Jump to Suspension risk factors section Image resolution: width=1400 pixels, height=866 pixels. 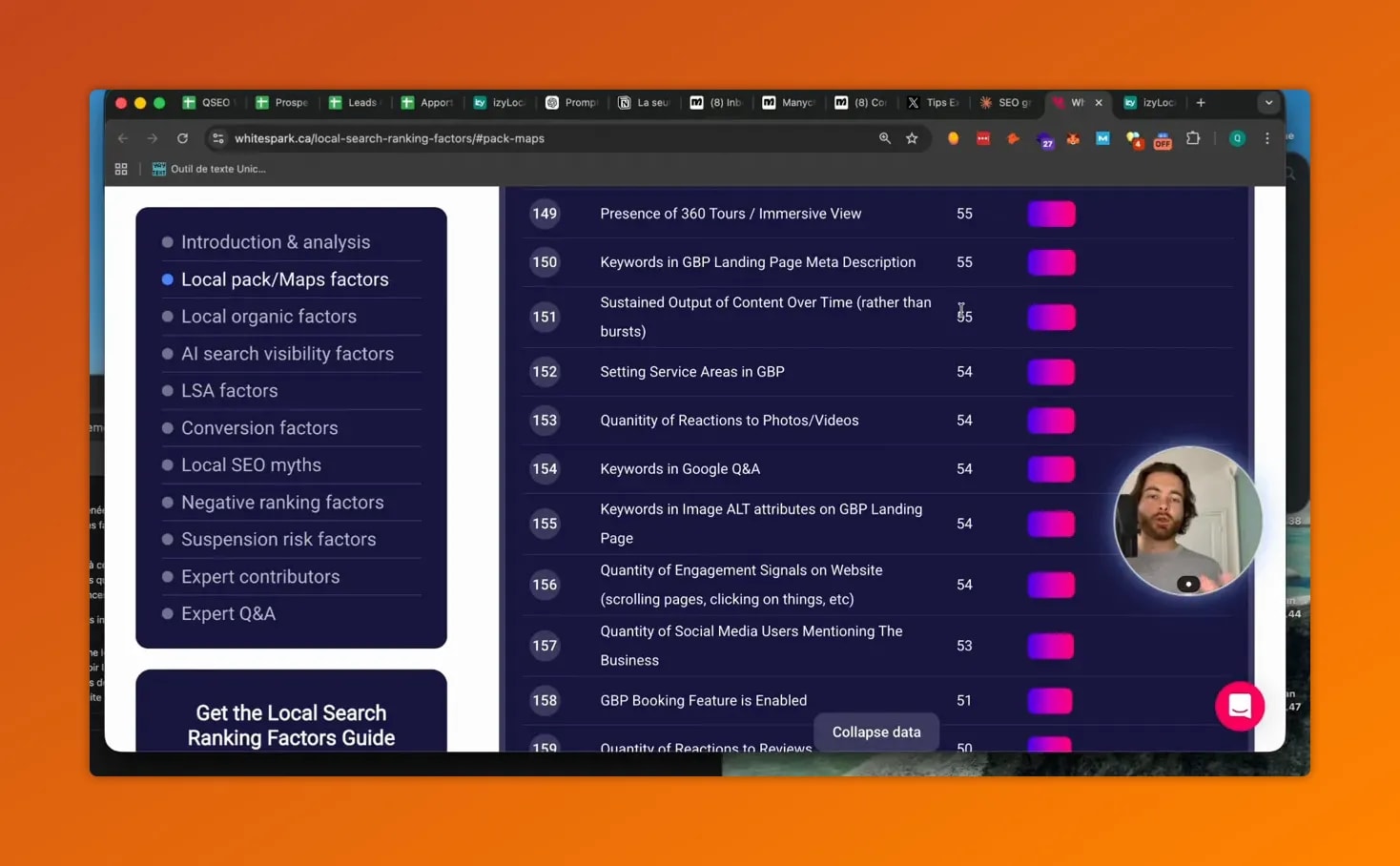point(278,540)
